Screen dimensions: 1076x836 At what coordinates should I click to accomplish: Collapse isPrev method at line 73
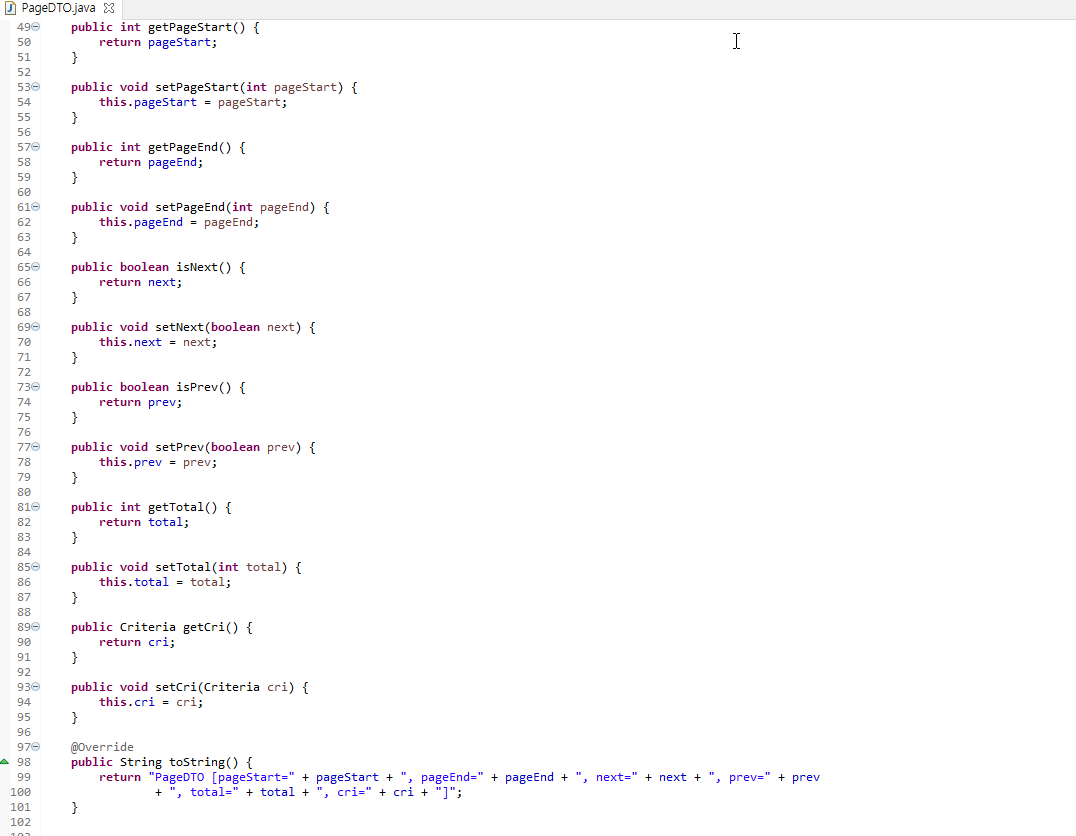click(36, 386)
